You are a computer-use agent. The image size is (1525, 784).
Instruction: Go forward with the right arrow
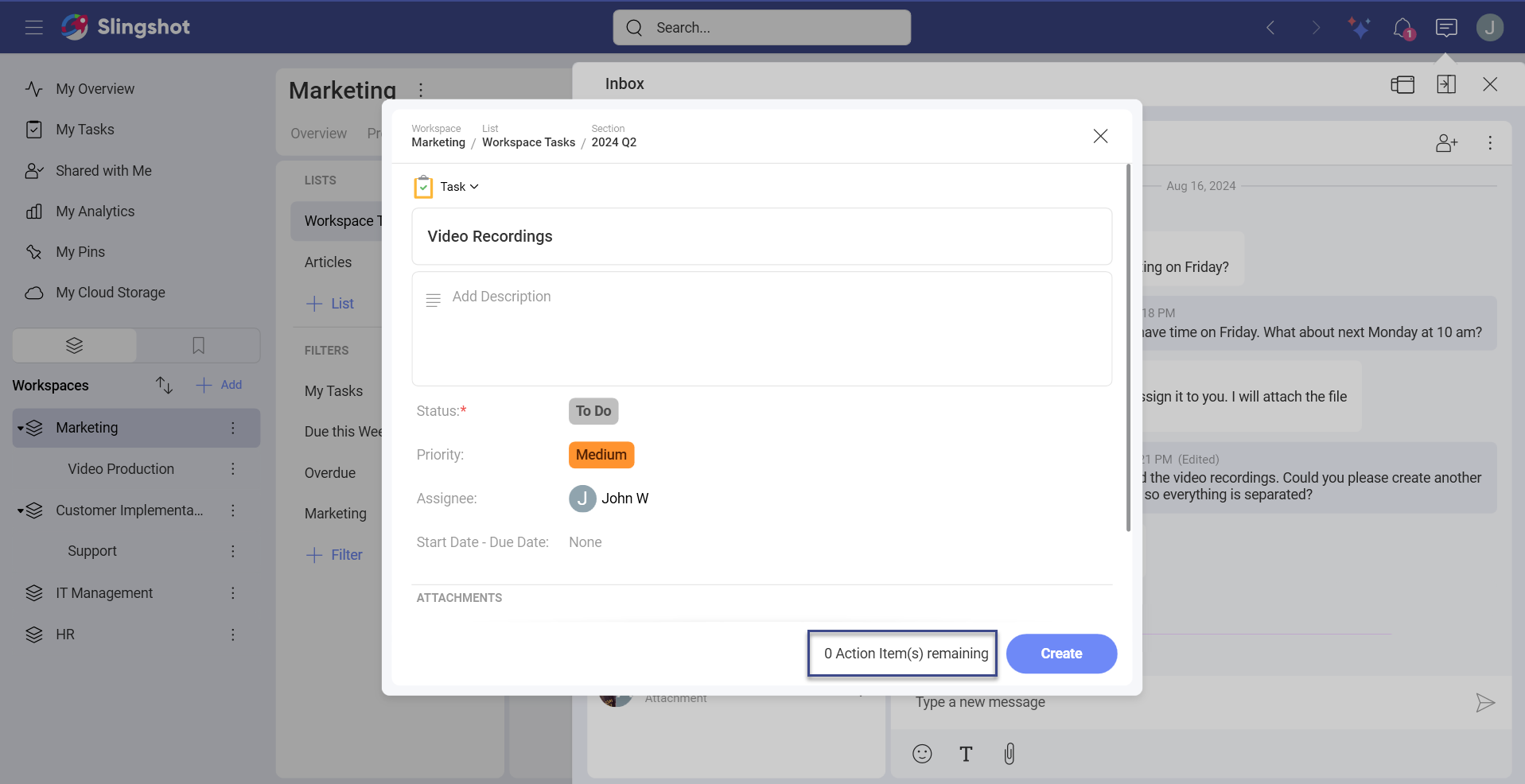pyautogui.click(x=1316, y=28)
